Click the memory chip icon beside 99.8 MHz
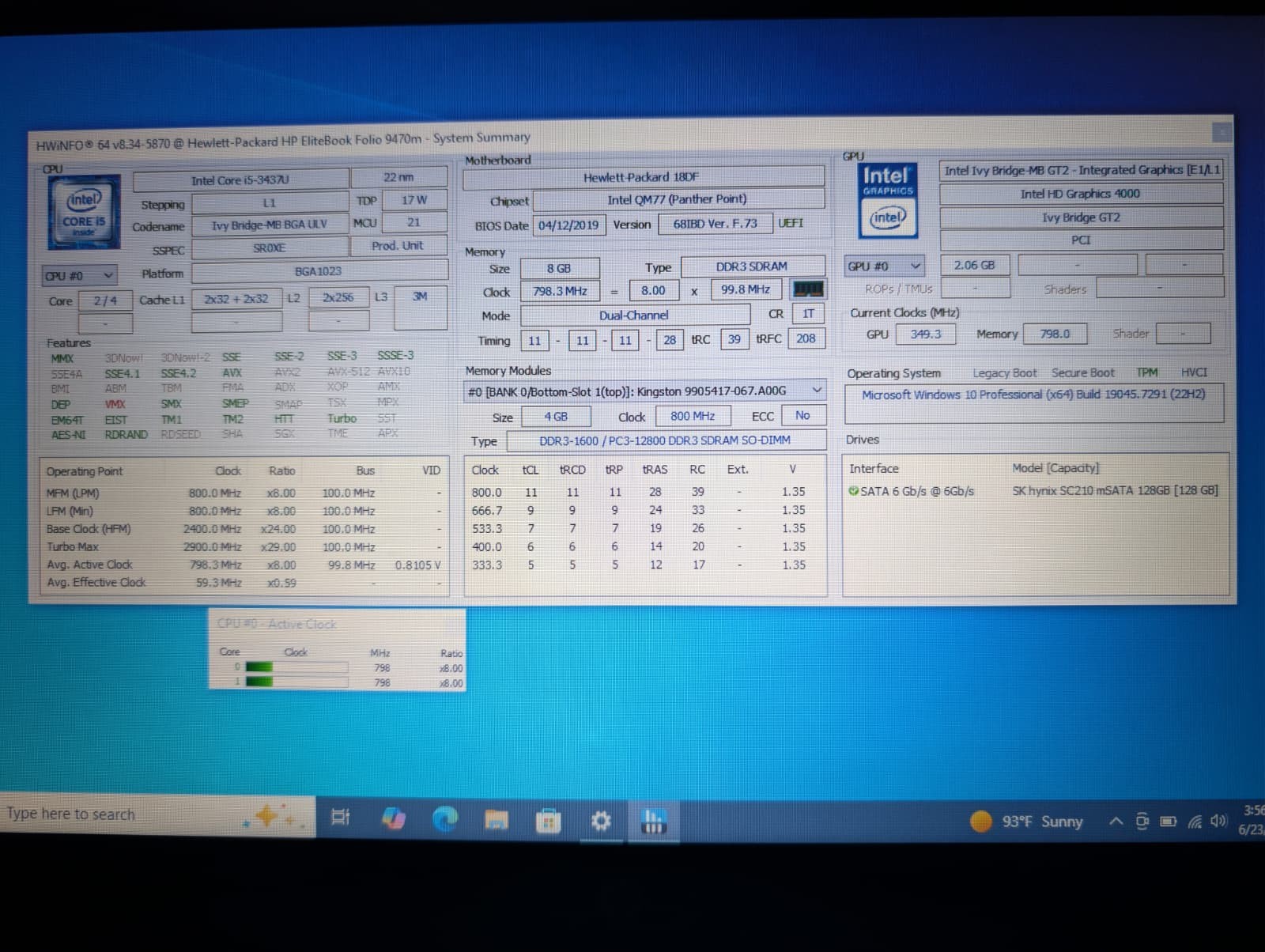 808,289
